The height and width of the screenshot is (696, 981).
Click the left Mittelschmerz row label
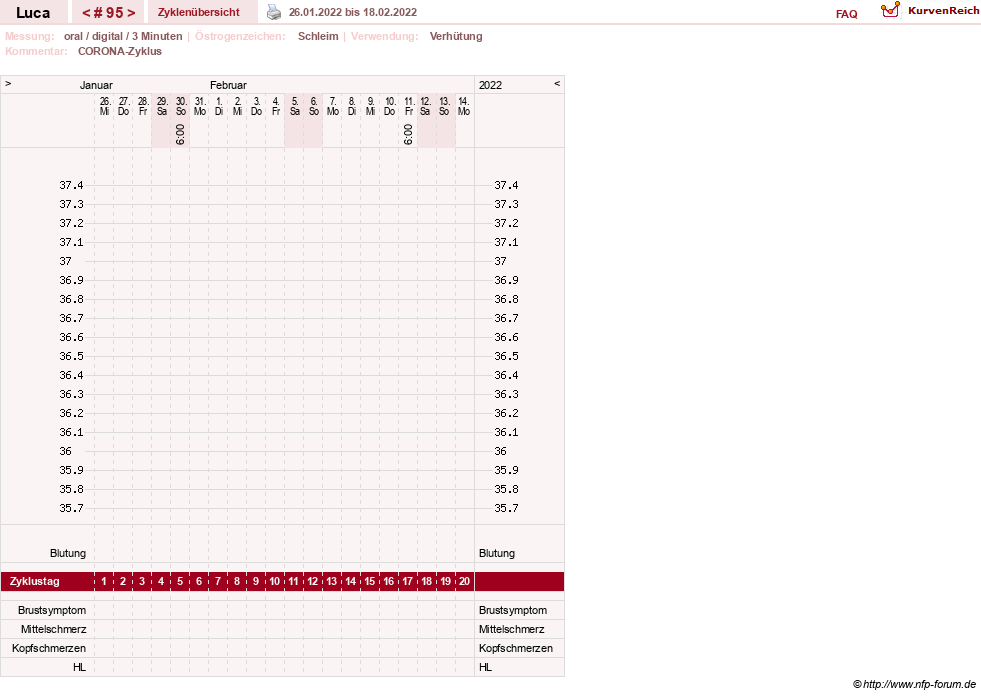(x=53, y=629)
